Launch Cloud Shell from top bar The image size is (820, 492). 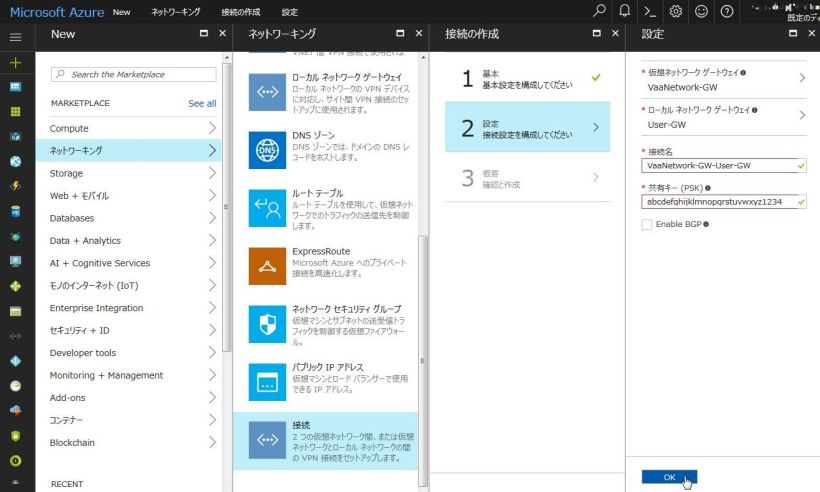click(650, 11)
